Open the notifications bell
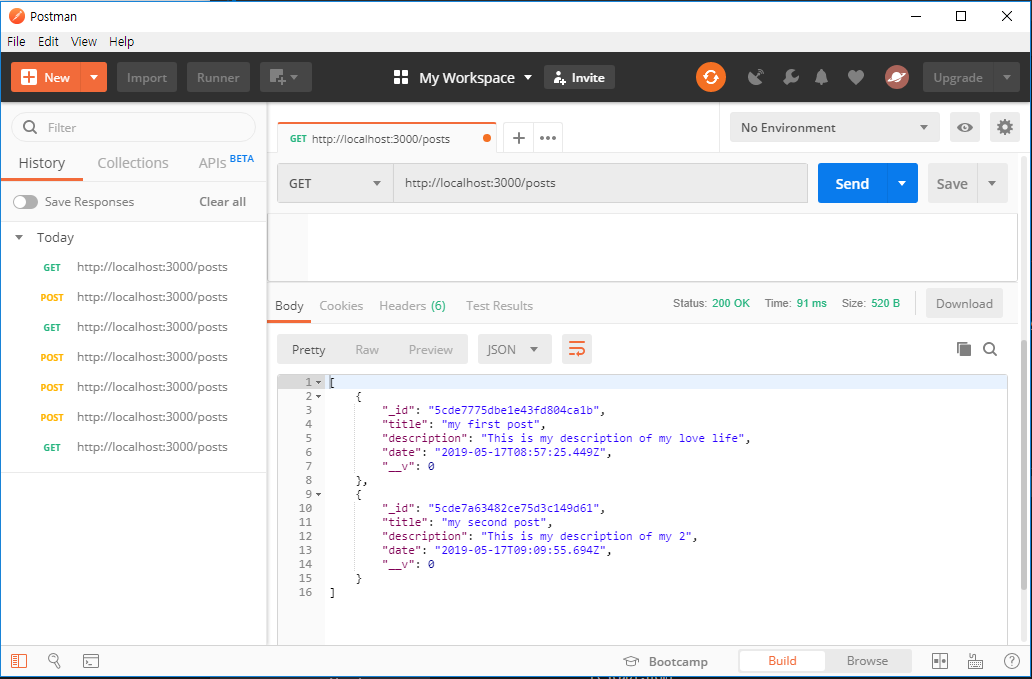This screenshot has height=679, width=1032. click(821, 78)
